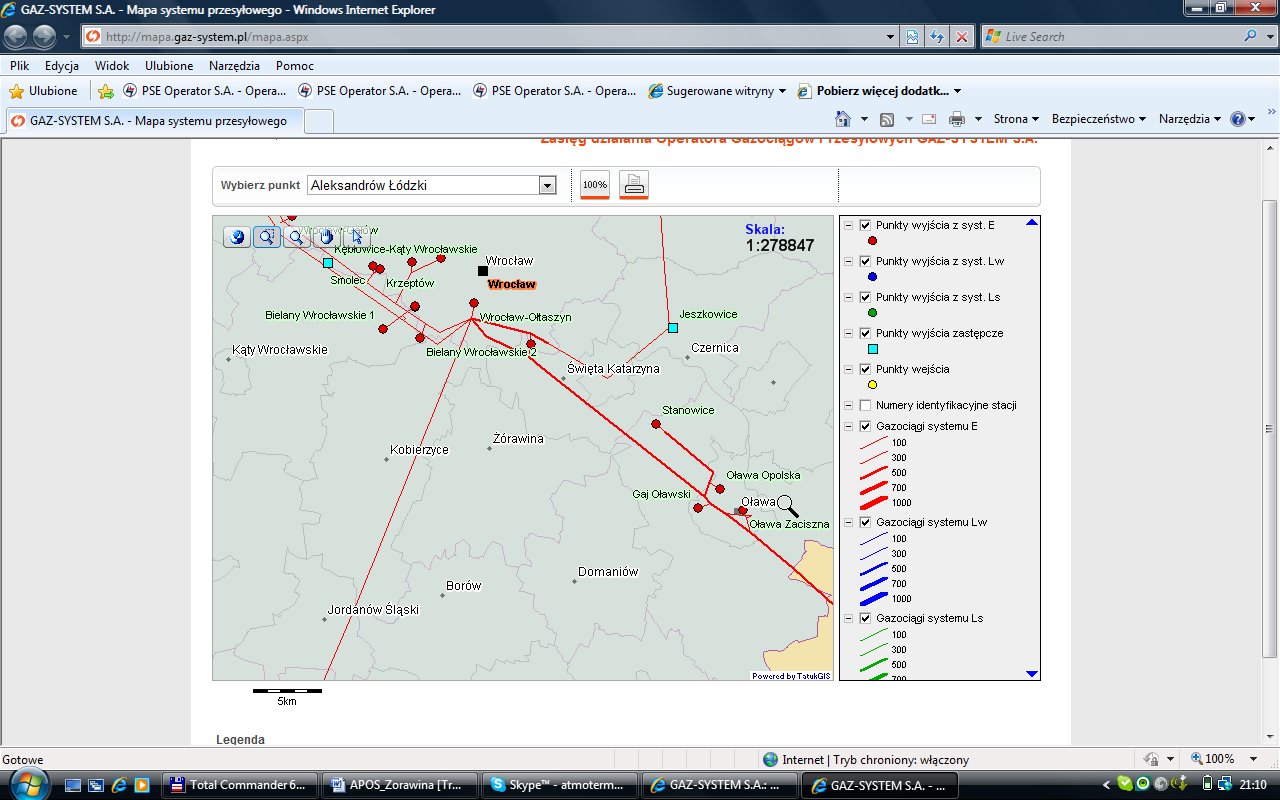
Task: Click the search magnifier in Live Search box
Action: pos(1251,36)
